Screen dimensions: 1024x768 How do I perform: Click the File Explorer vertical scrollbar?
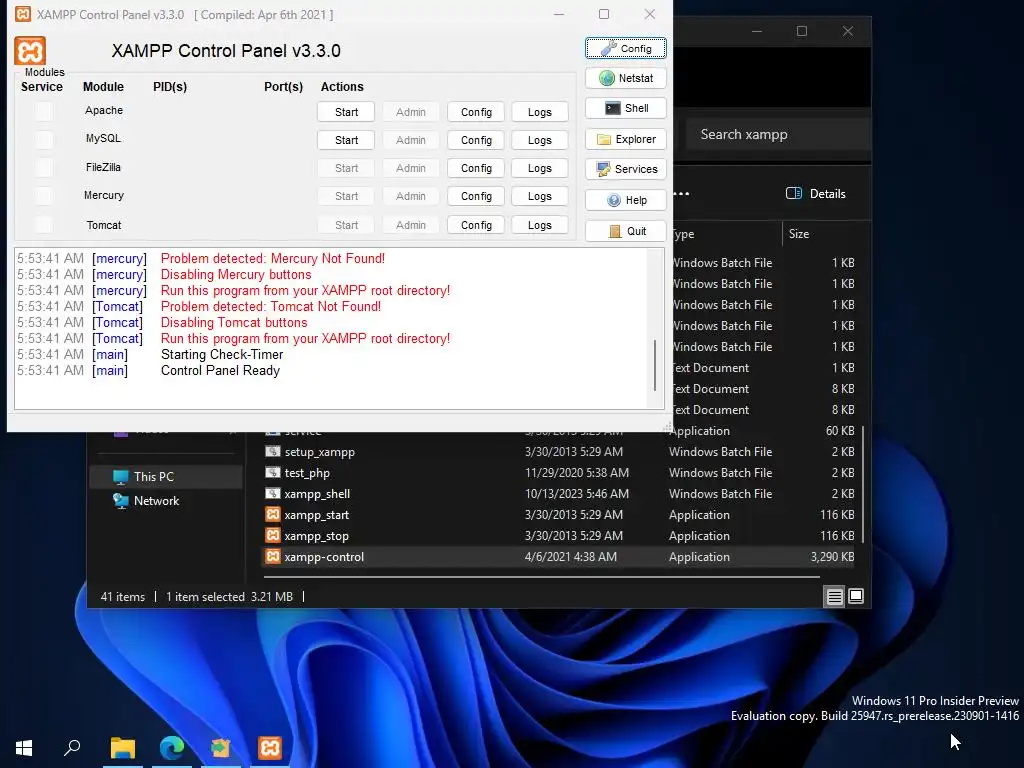(863, 484)
